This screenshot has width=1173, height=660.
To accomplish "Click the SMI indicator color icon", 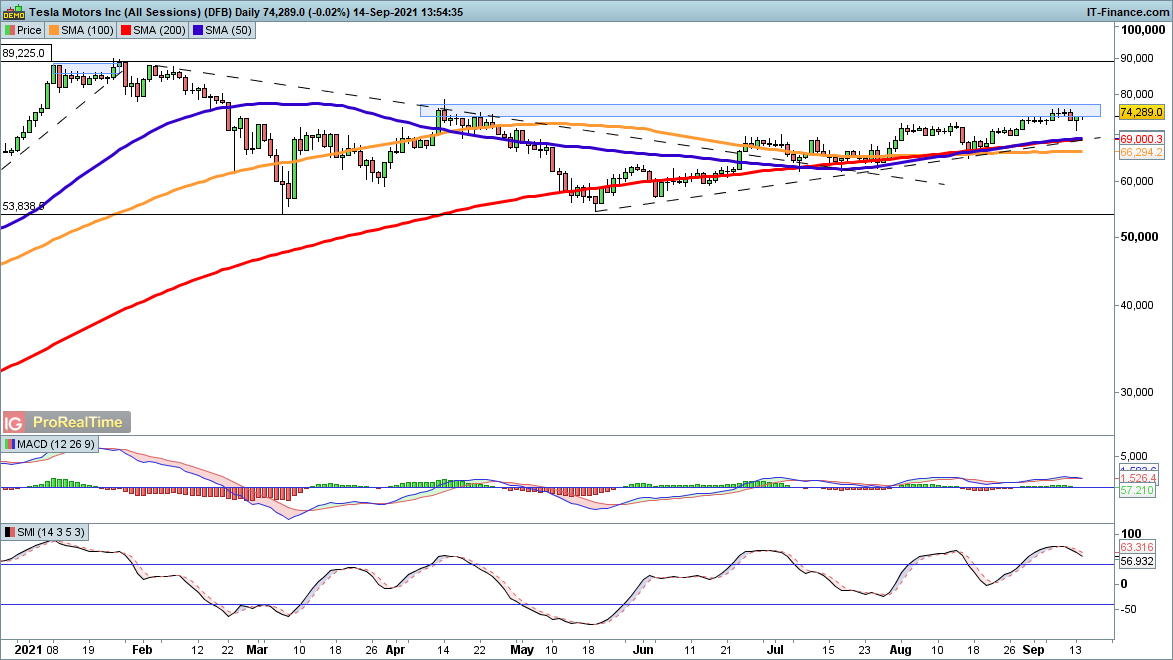I will pyautogui.click(x=10, y=533).
